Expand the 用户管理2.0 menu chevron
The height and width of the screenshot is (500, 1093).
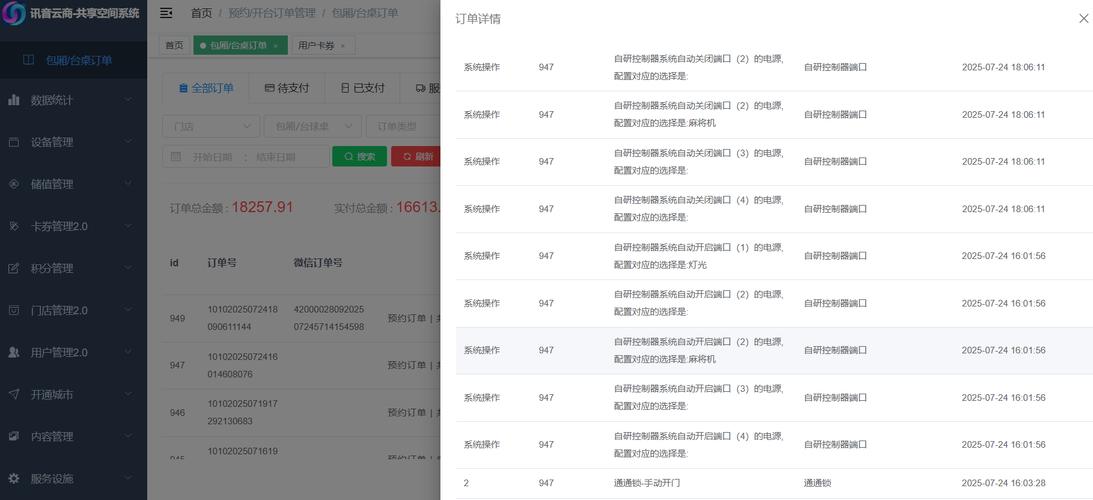[128, 352]
